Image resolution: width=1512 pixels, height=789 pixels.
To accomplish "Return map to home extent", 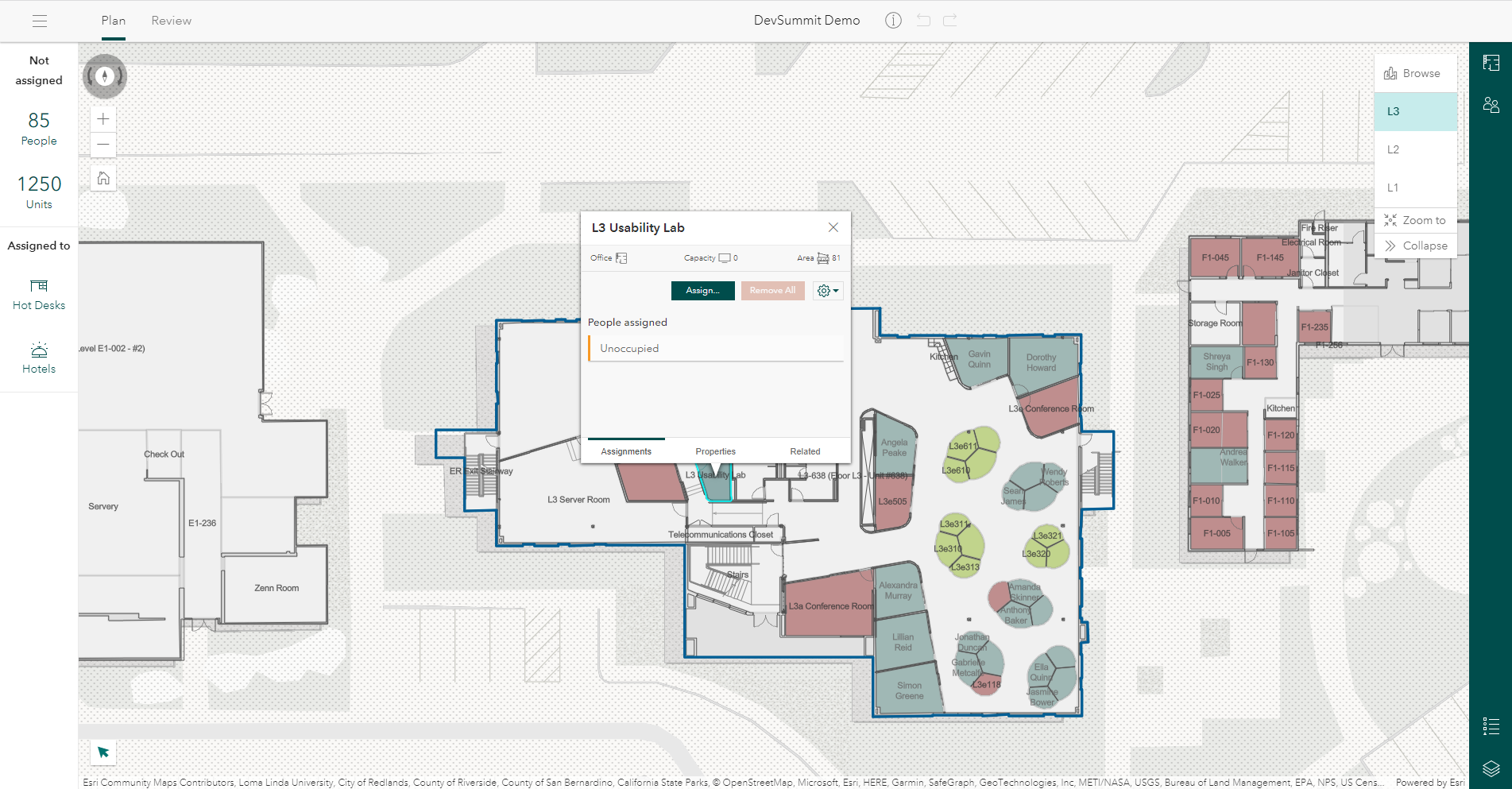I will (x=103, y=178).
